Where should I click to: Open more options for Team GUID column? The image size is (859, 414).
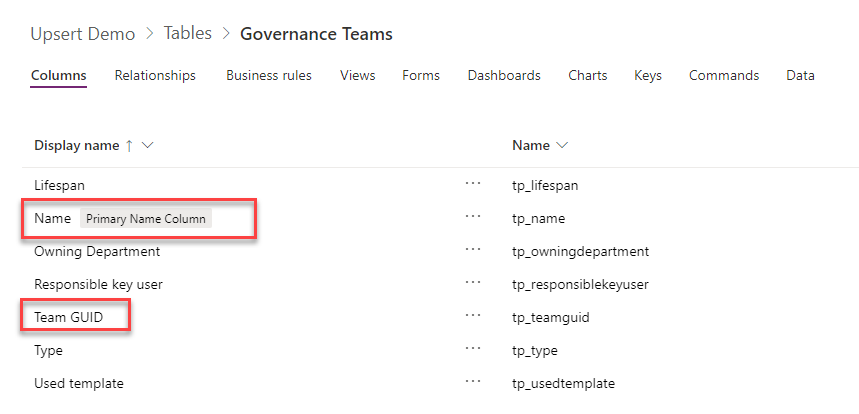[x=473, y=317]
